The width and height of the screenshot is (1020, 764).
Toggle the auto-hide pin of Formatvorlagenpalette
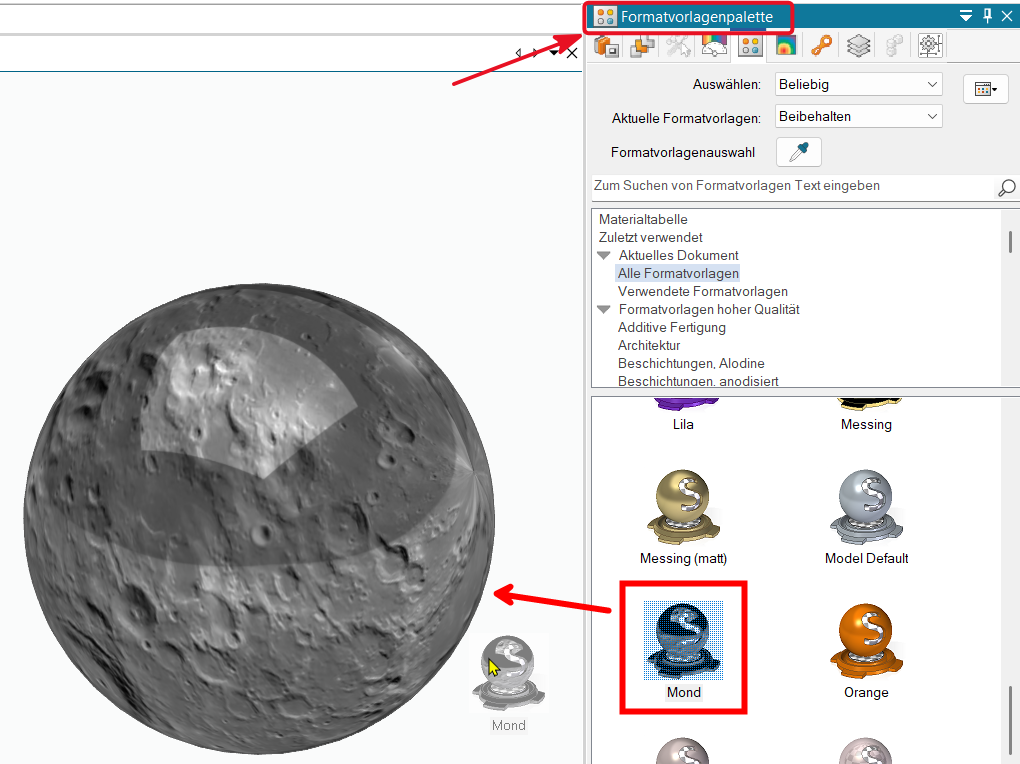pos(987,16)
